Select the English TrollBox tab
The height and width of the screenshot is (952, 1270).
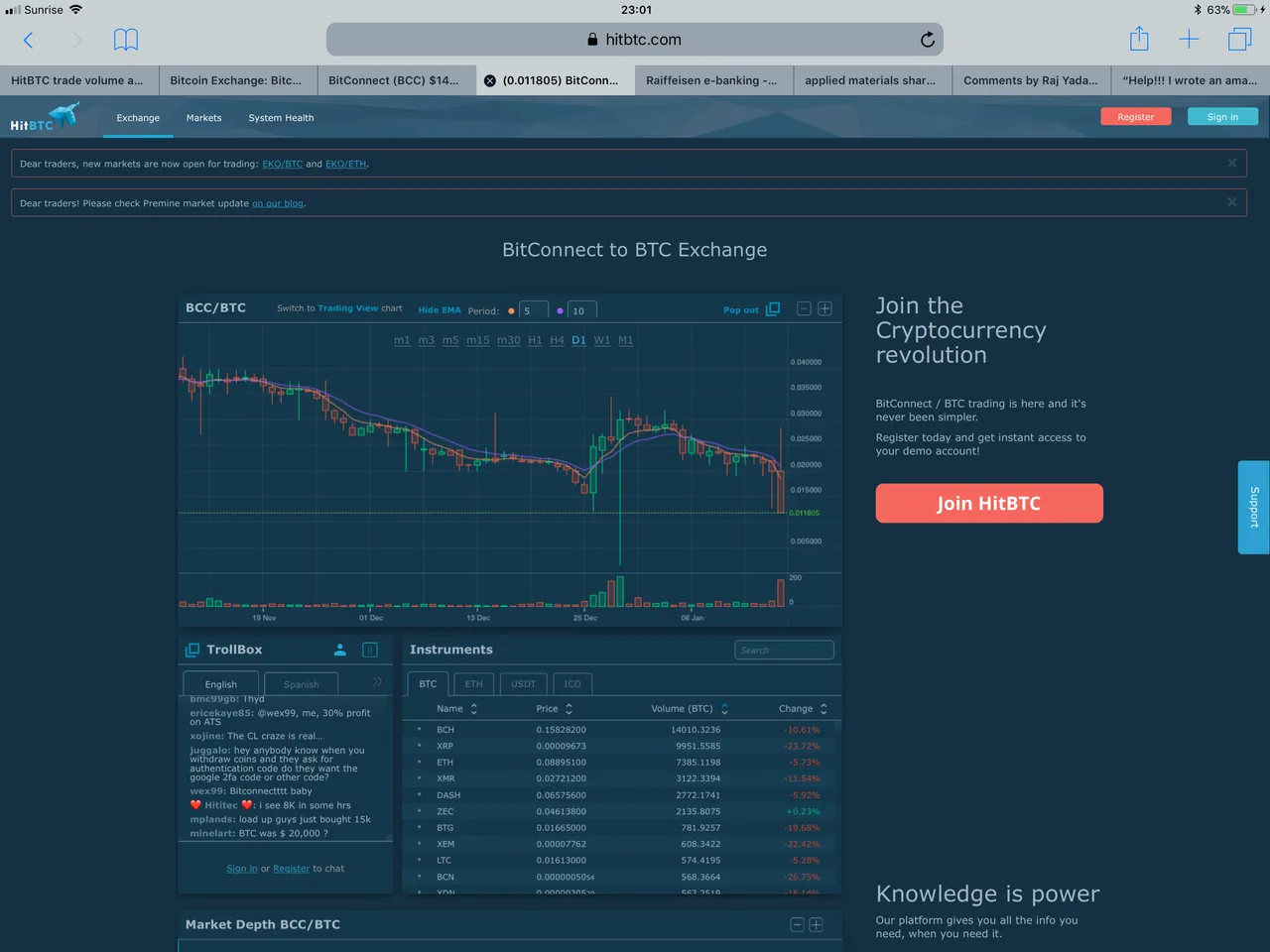tap(221, 684)
